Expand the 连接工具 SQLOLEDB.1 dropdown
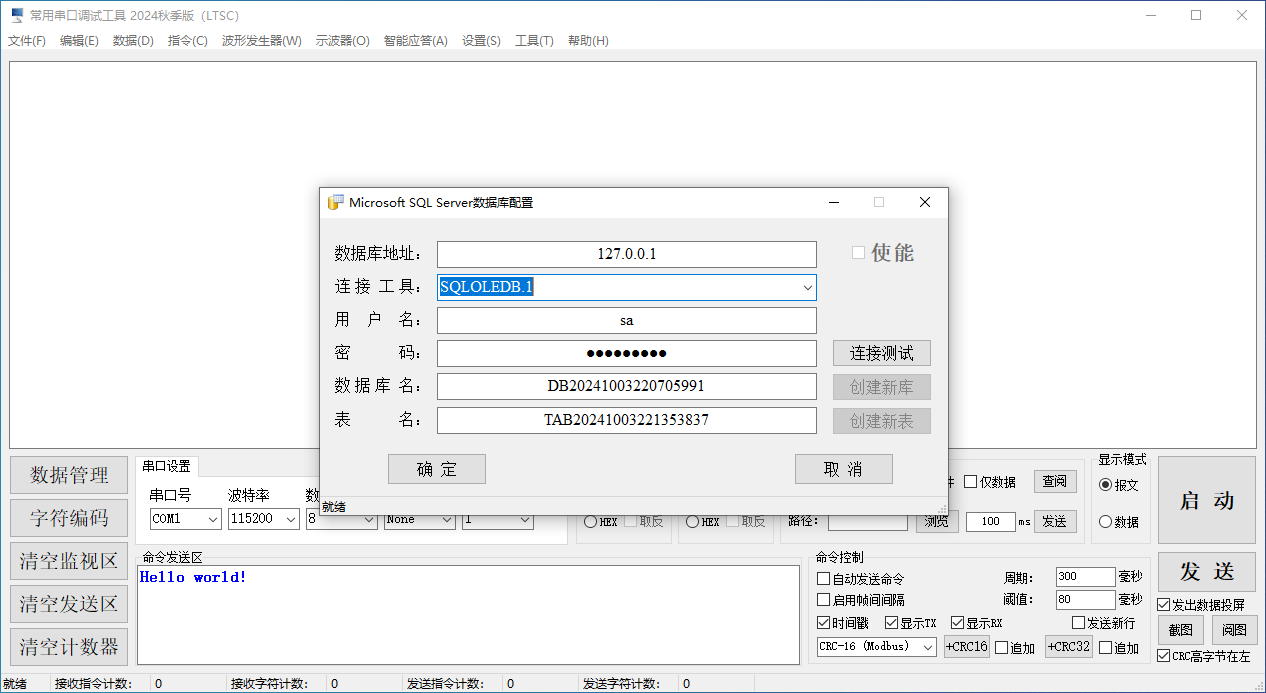The width and height of the screenshot is (1266, 693). tap(806, 288)
